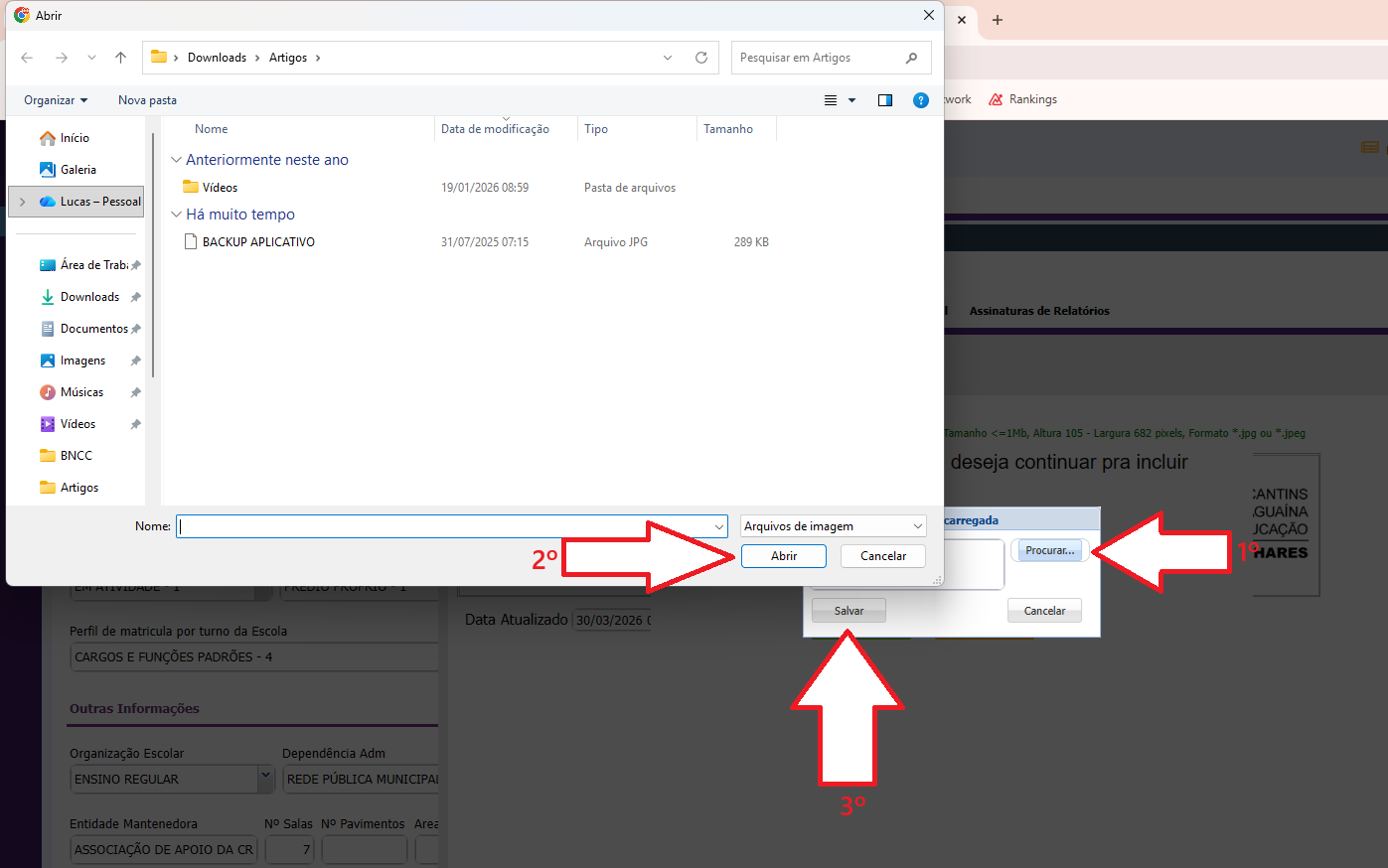This screenshot has width=1388, height=868.
Task: Toggle the preview pane icon
Action: (x=885, y=100)
